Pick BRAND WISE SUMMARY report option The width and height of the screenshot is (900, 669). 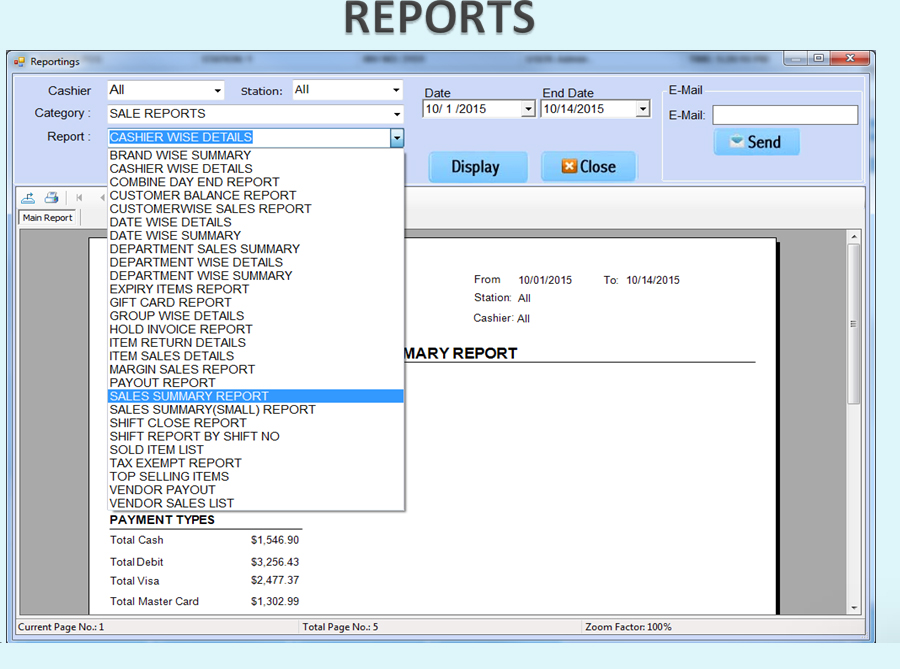point(180,155)
